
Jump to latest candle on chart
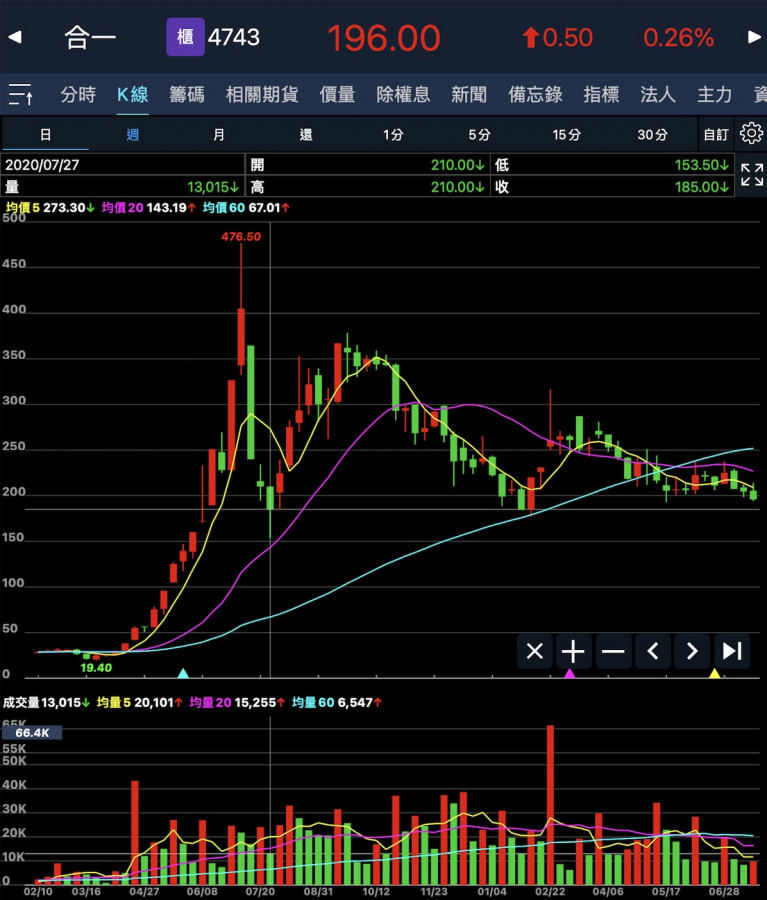pyautogui.click(x=732, y=652)
